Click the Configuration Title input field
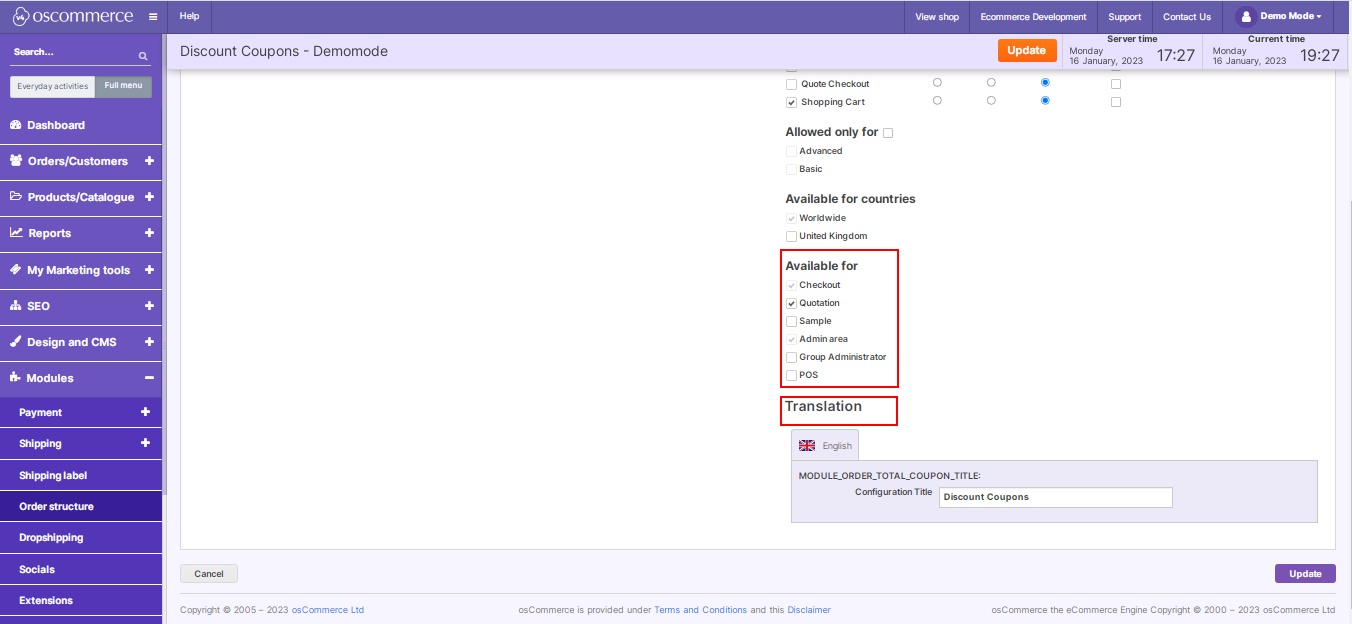1352x624 pixels. [x=1055, y=497]
